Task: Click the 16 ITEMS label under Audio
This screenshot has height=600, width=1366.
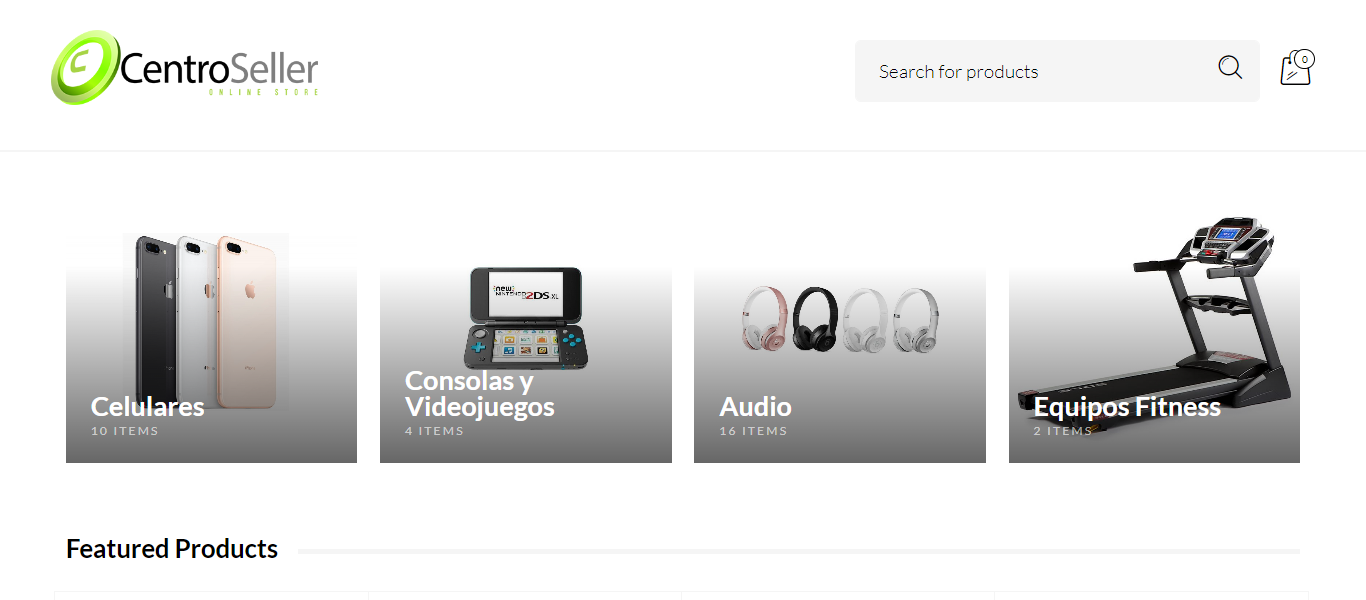Action: pyautogui.click(x=753, y=431)
